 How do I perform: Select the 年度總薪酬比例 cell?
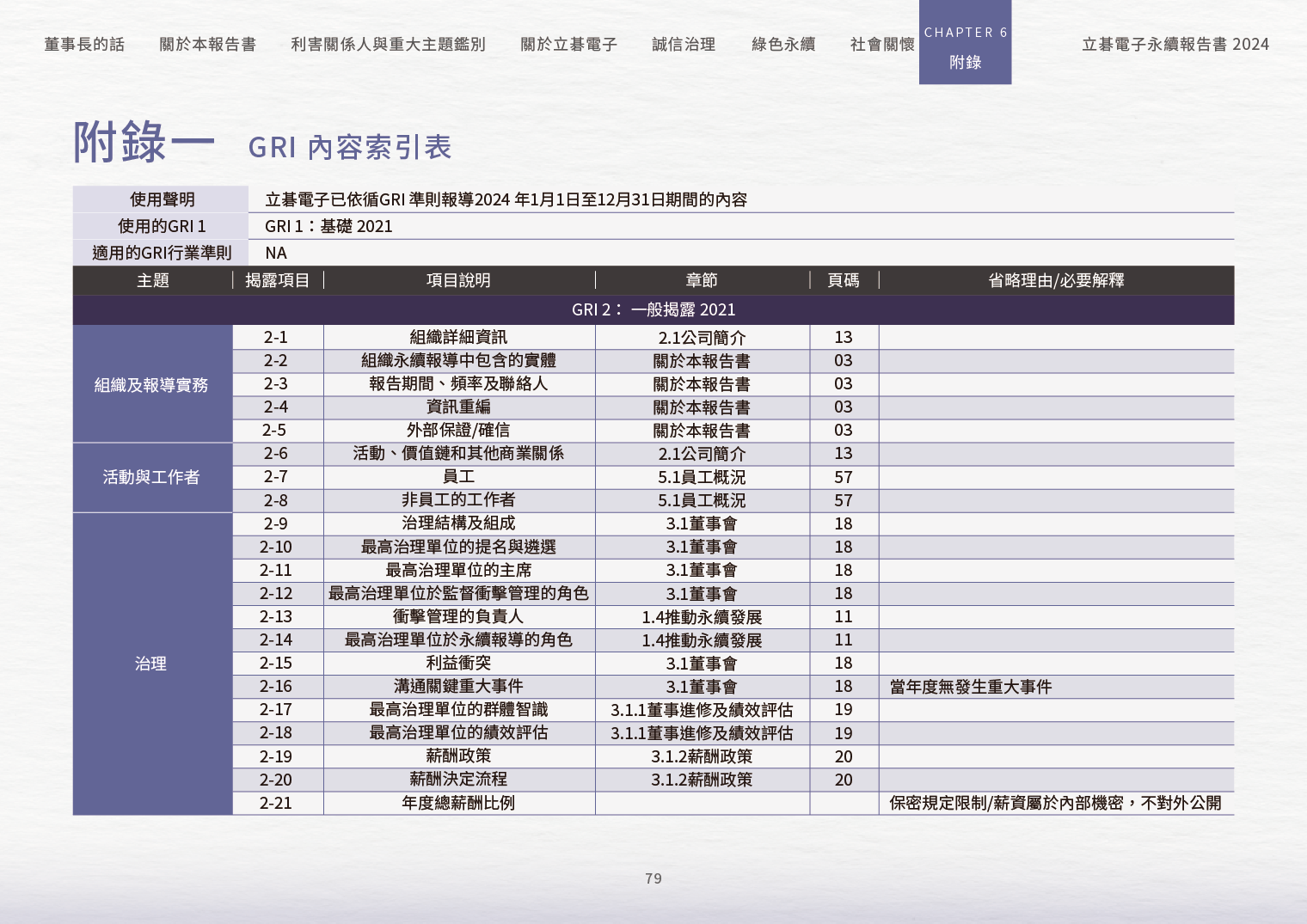coord(458,803)
